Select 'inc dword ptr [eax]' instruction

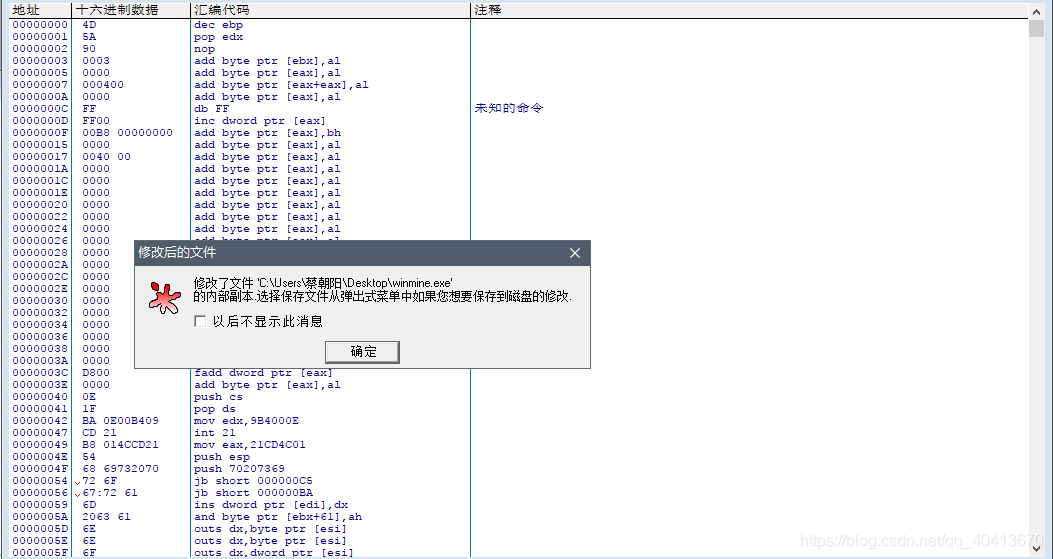(260, 121)
